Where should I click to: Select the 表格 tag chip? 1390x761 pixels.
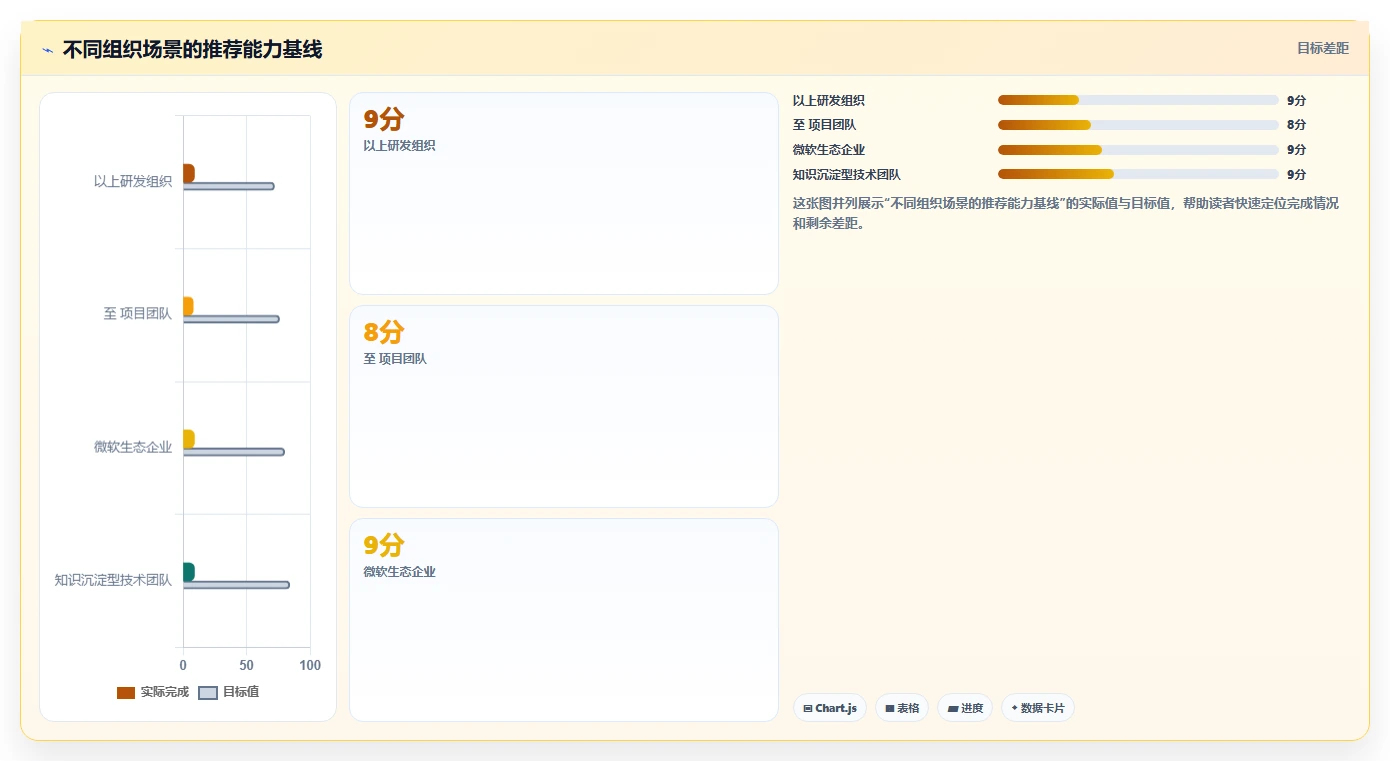tap(902, 708)
